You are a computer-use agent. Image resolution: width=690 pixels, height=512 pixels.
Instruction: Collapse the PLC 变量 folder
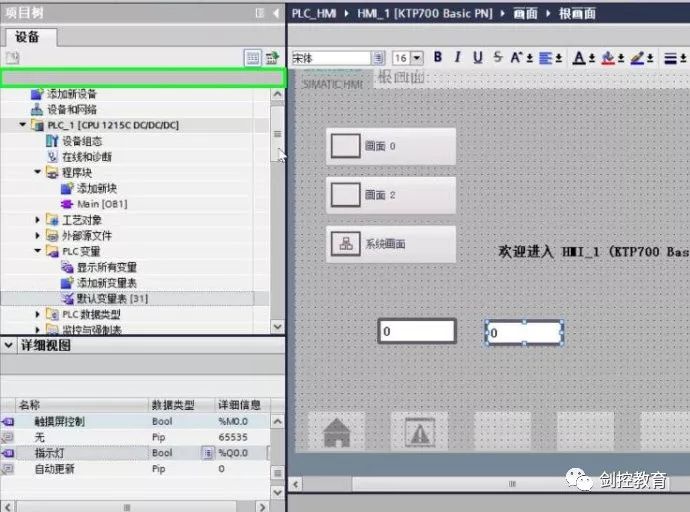37,251
